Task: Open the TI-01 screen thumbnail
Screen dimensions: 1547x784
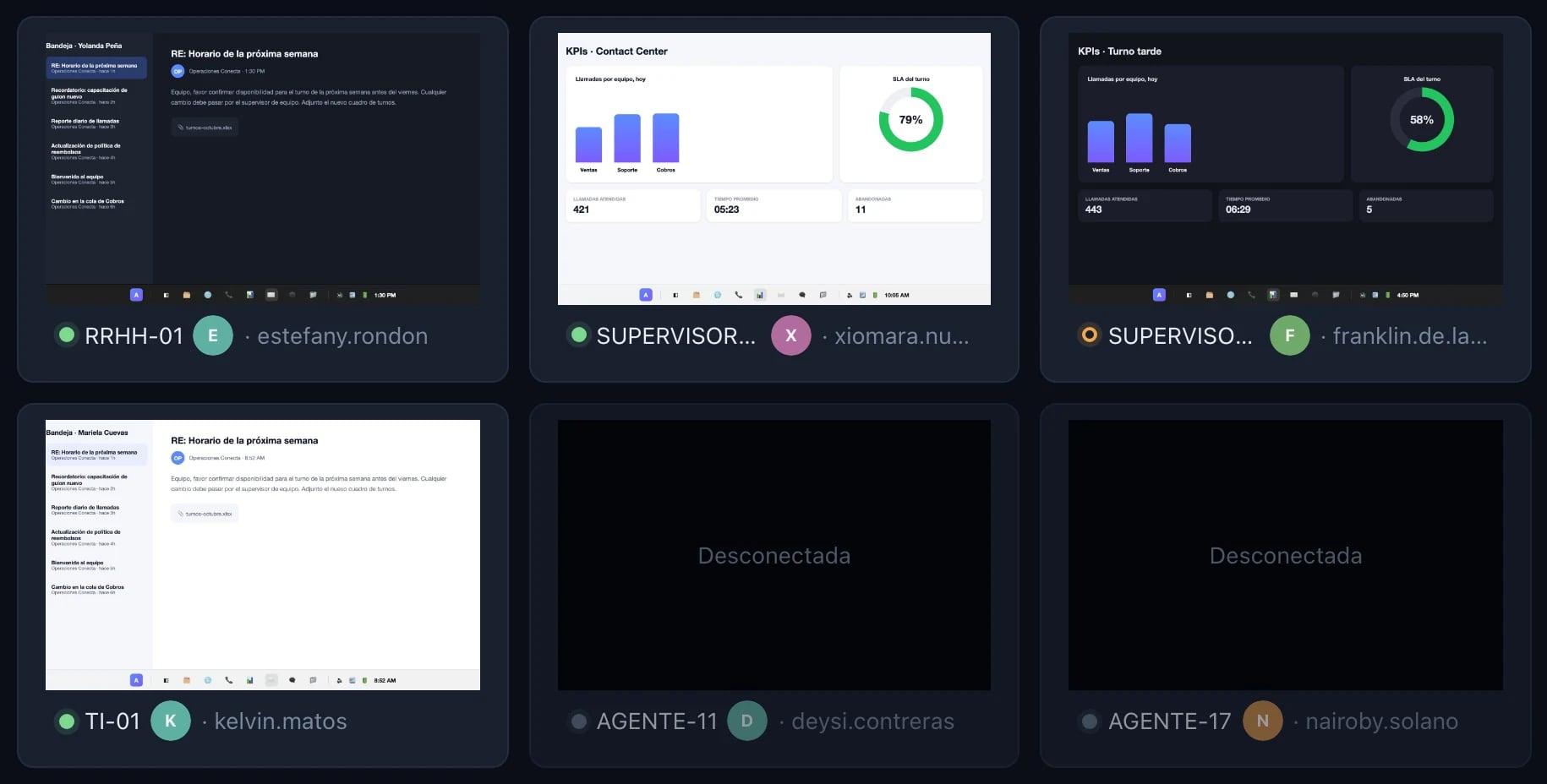Action: point(263,555)
